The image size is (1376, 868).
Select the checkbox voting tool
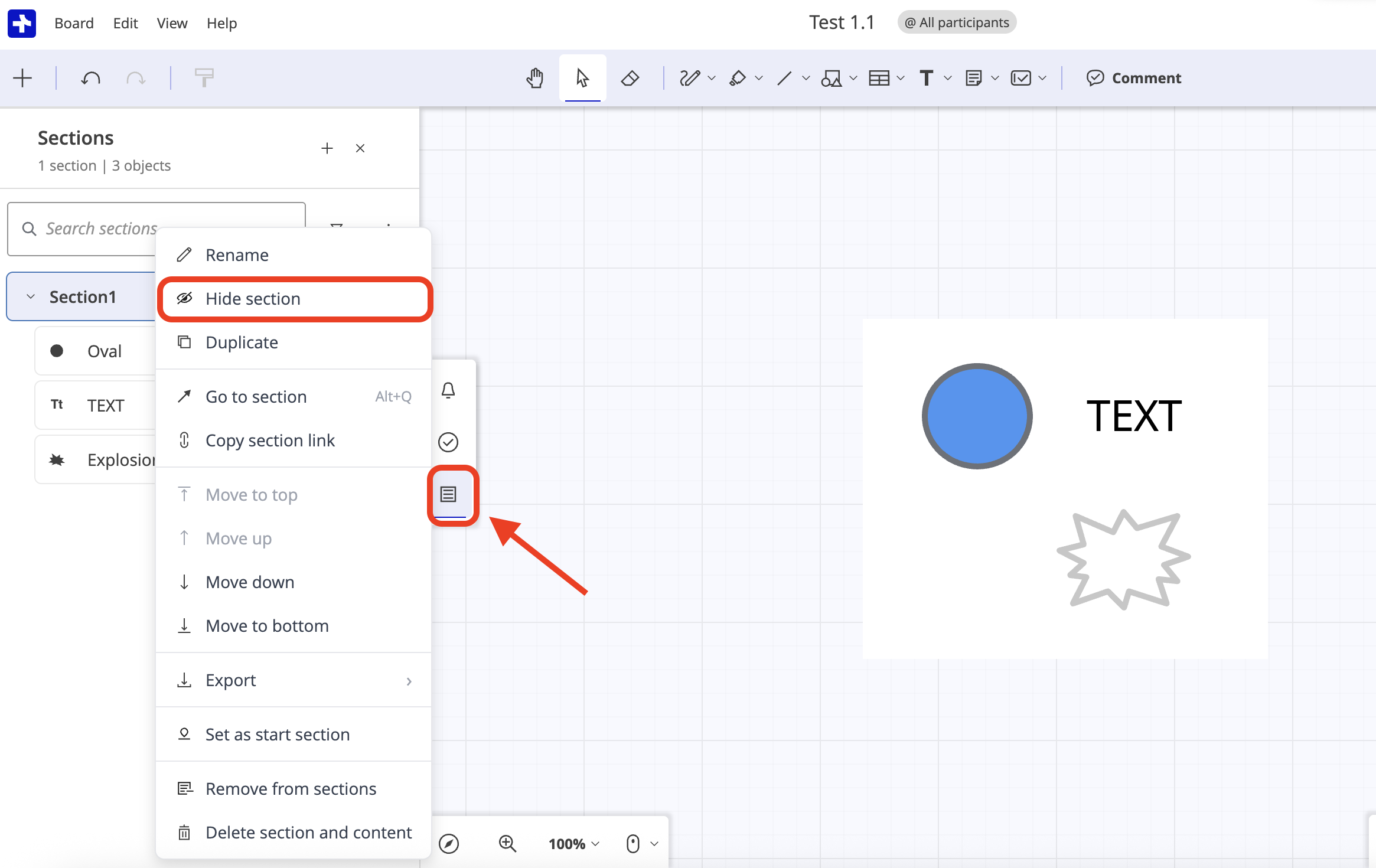tap(1021, 78)
